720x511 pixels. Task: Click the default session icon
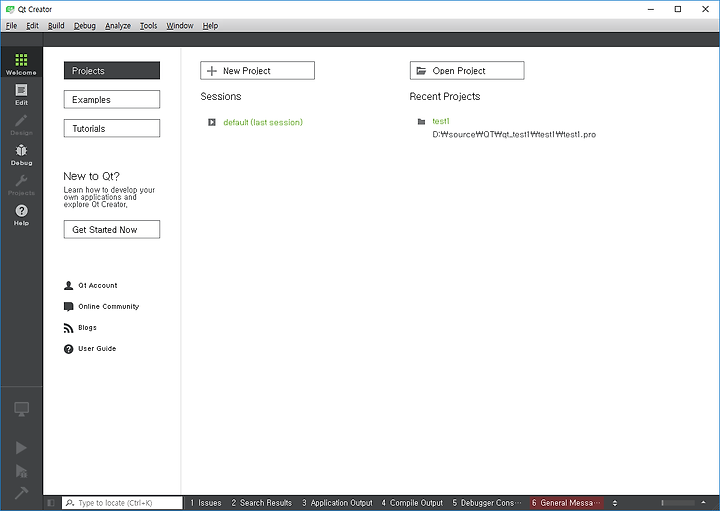click(x=212, y=122)
